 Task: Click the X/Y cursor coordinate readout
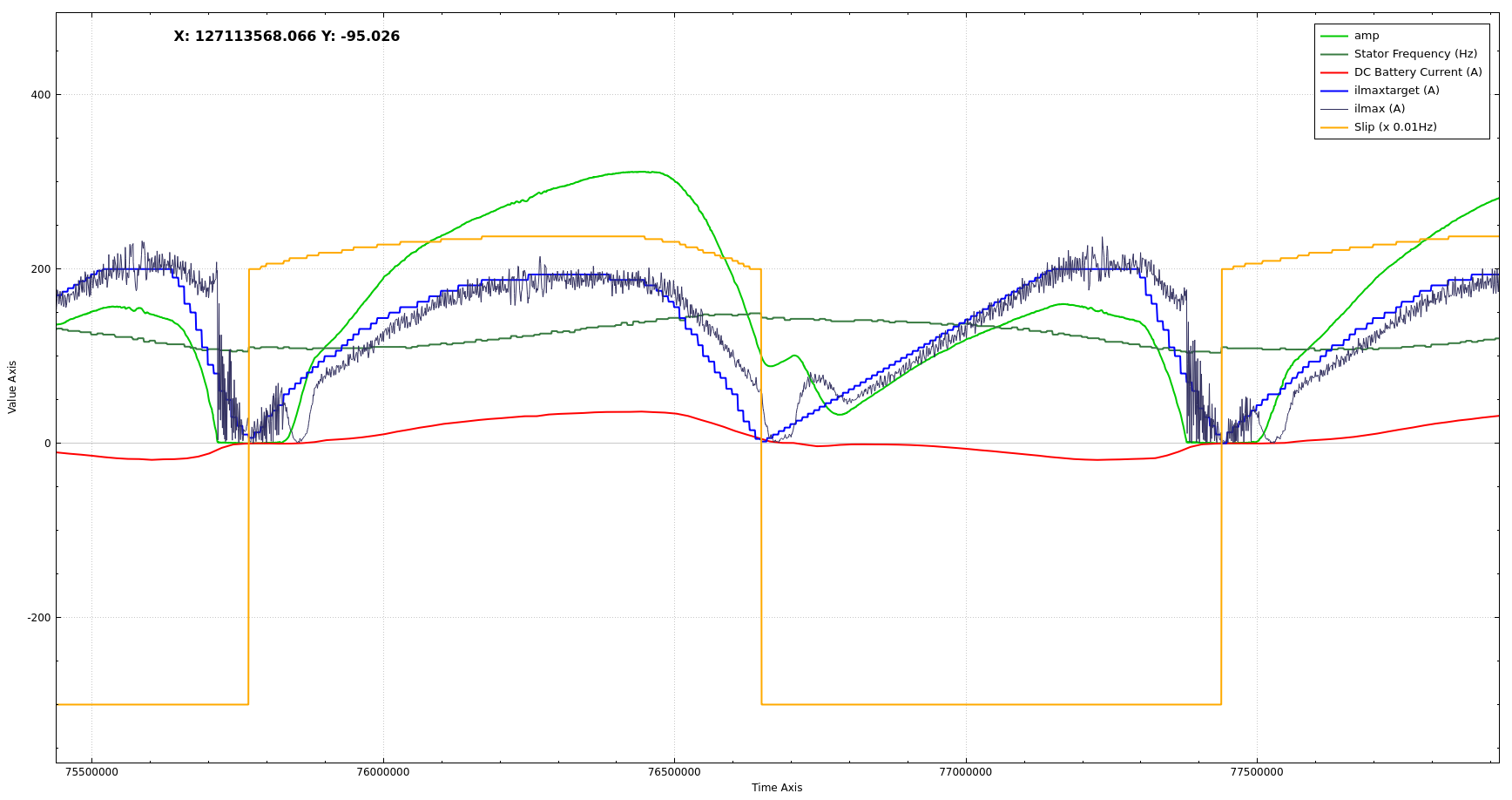tap(287, 37)
